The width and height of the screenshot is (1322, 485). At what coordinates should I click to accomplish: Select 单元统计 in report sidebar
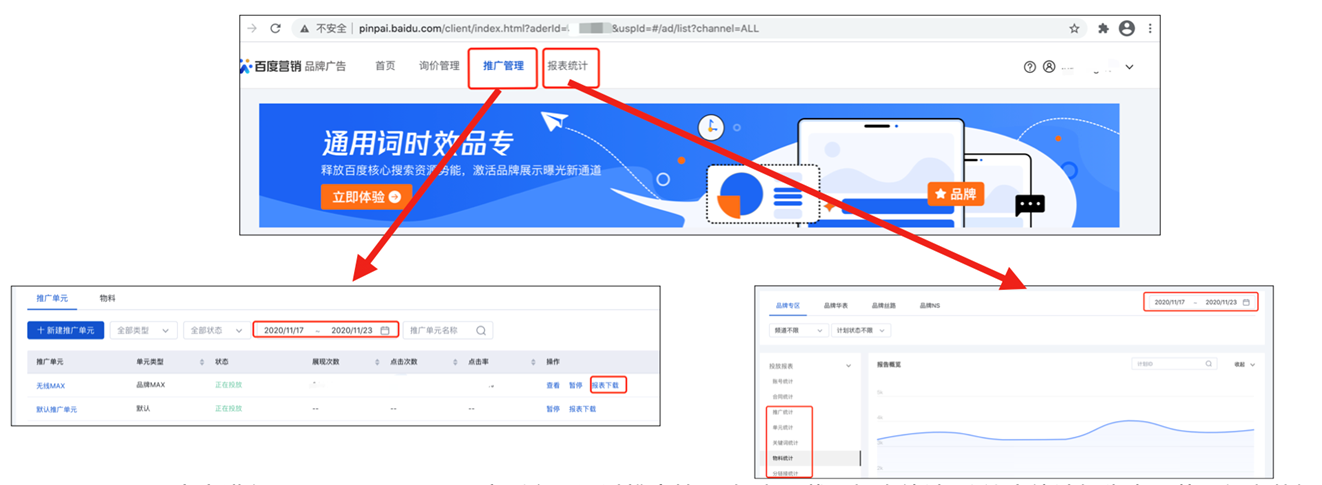click(x=781, y=427)
